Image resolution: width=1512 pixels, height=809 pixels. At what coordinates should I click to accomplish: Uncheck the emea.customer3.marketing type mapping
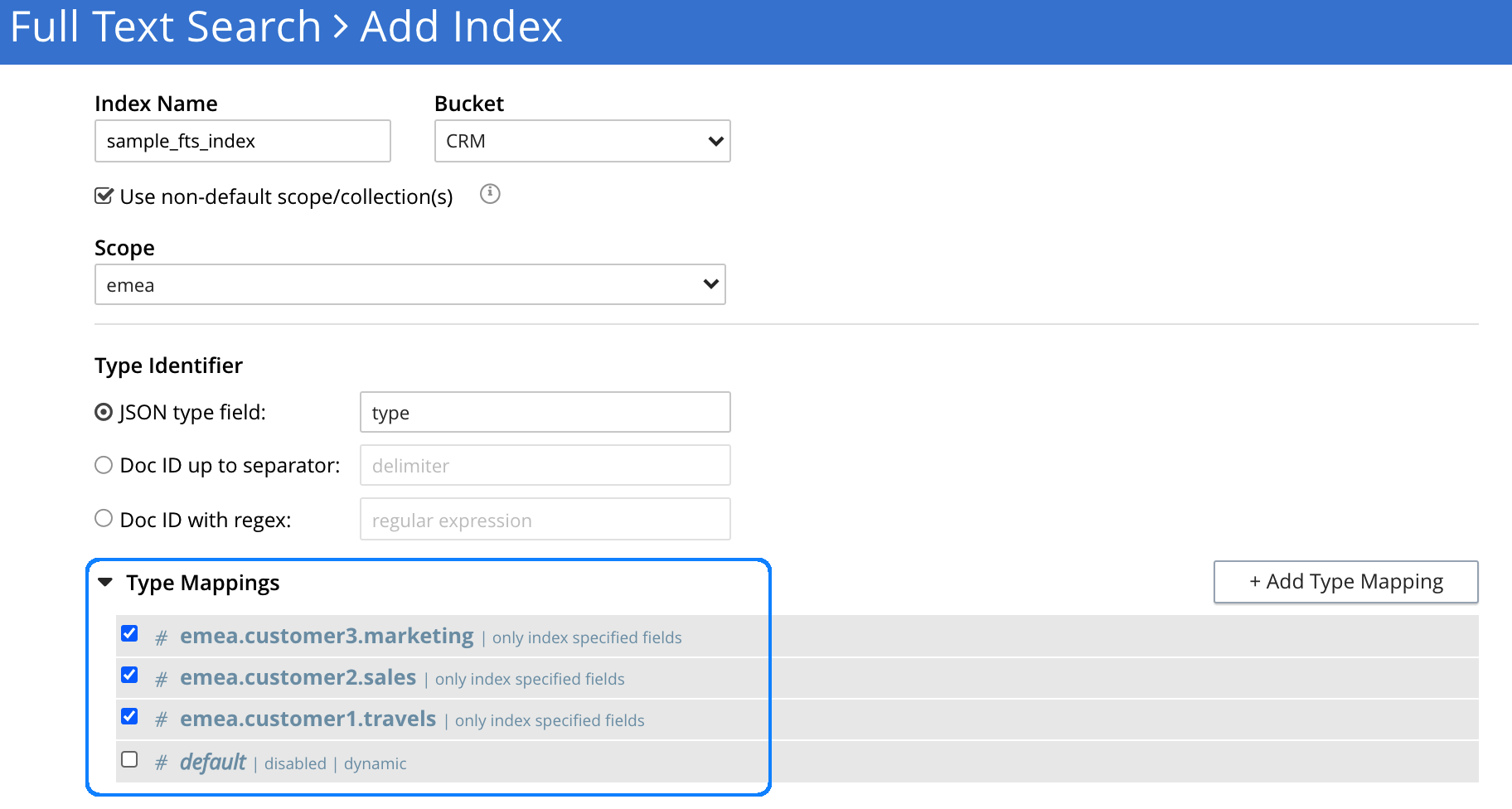click(129, 634)
